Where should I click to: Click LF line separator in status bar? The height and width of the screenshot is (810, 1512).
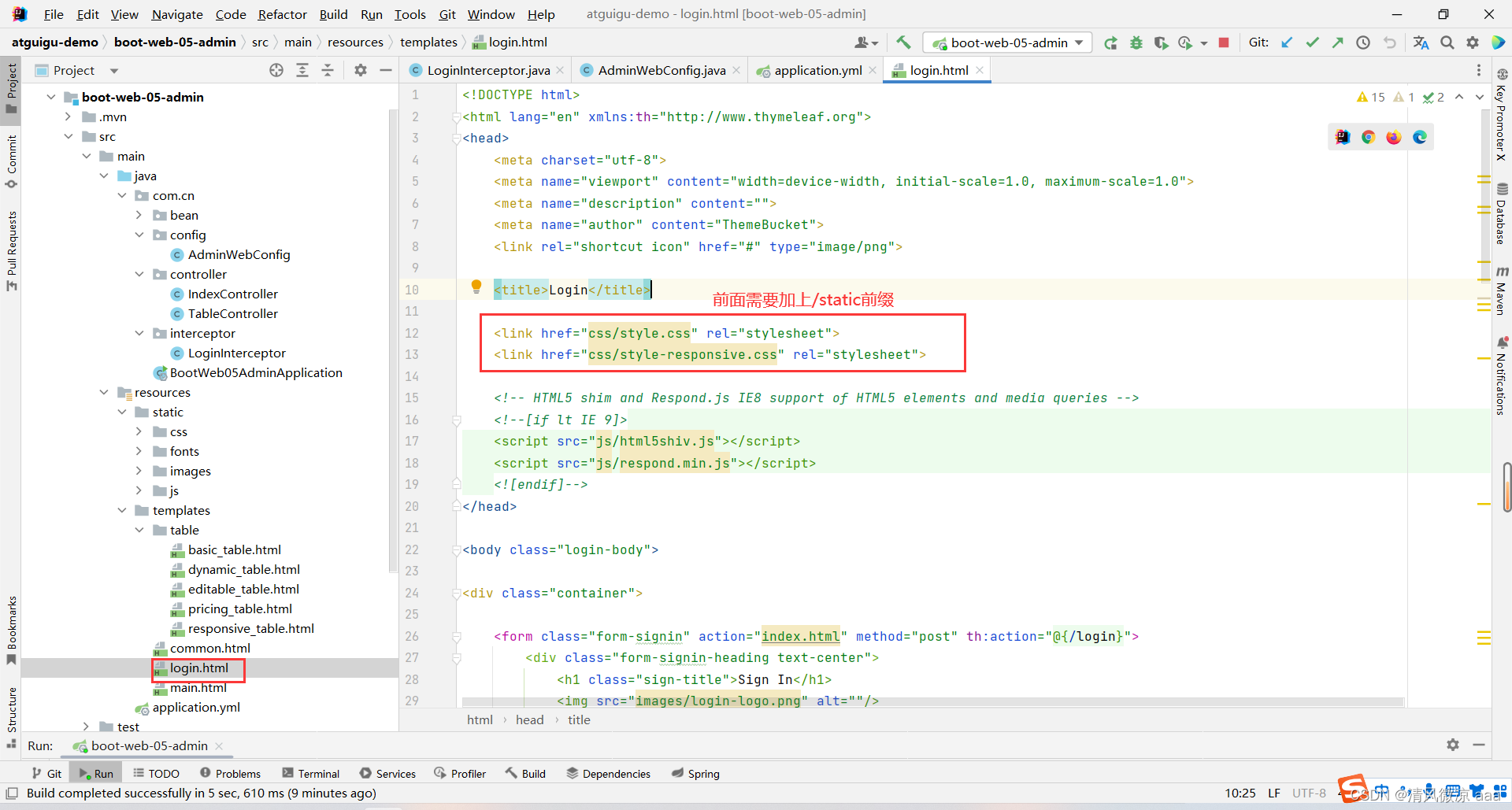1274,793
